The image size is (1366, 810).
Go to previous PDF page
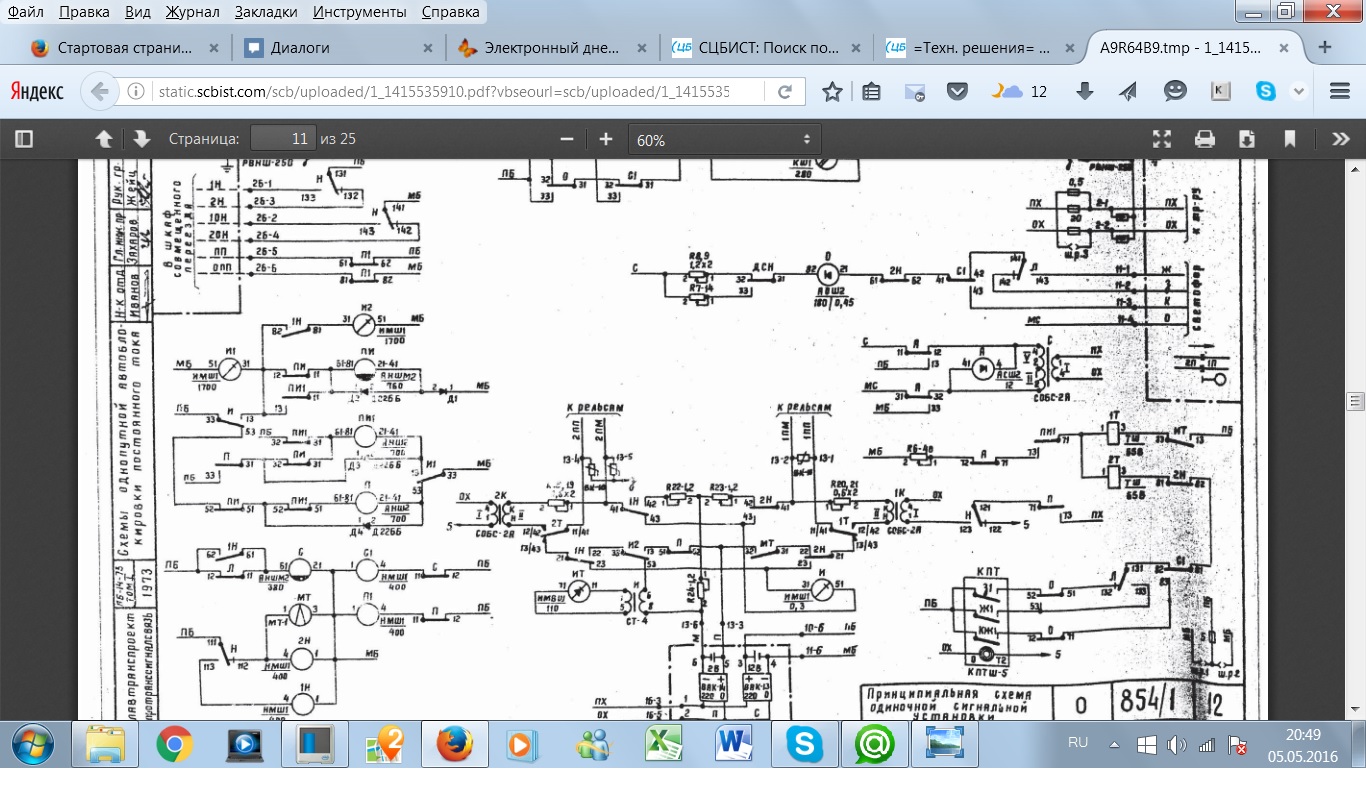[x=103, y=140]
